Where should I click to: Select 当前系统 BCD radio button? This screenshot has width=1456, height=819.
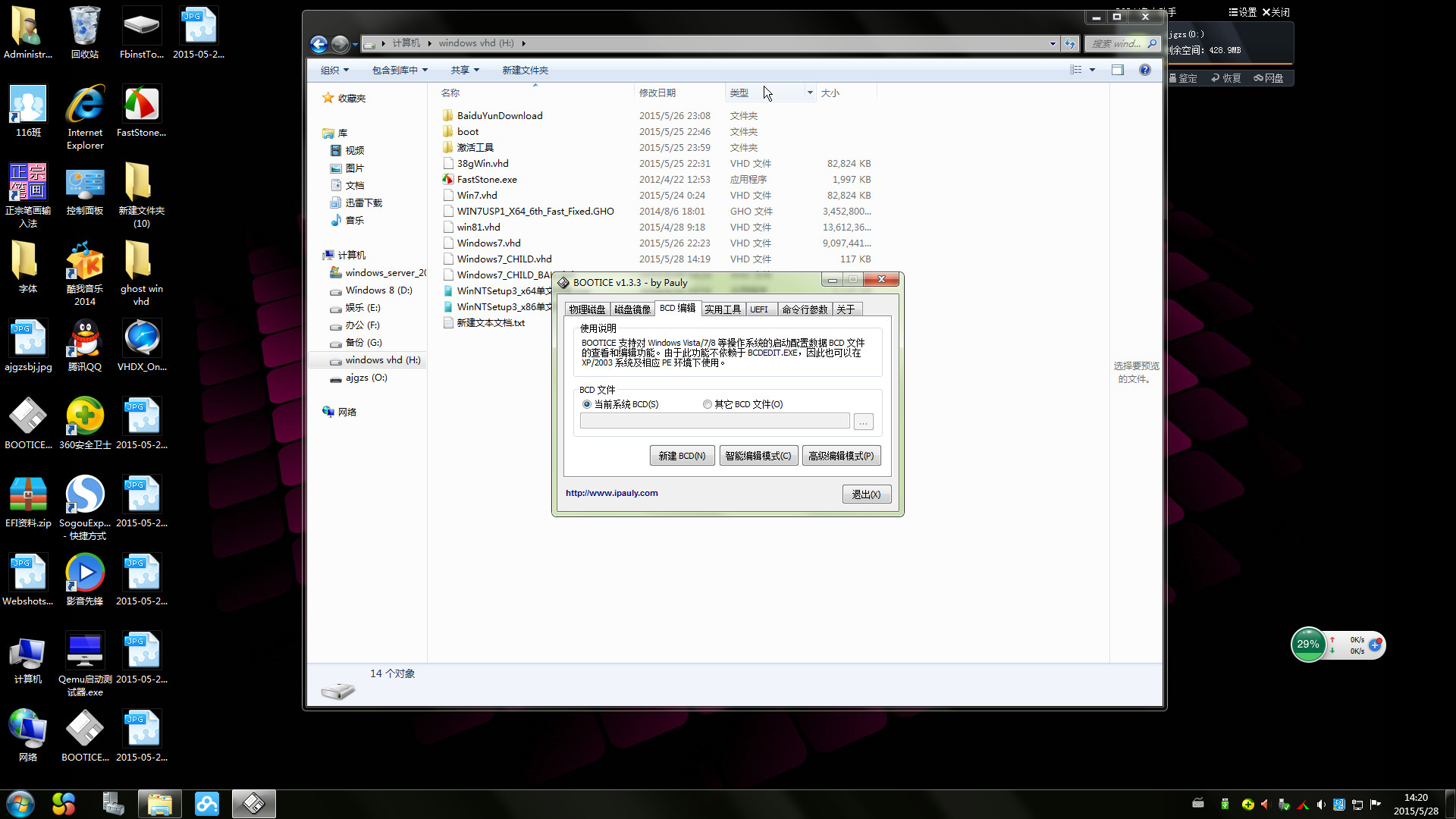tap(586, 404)
